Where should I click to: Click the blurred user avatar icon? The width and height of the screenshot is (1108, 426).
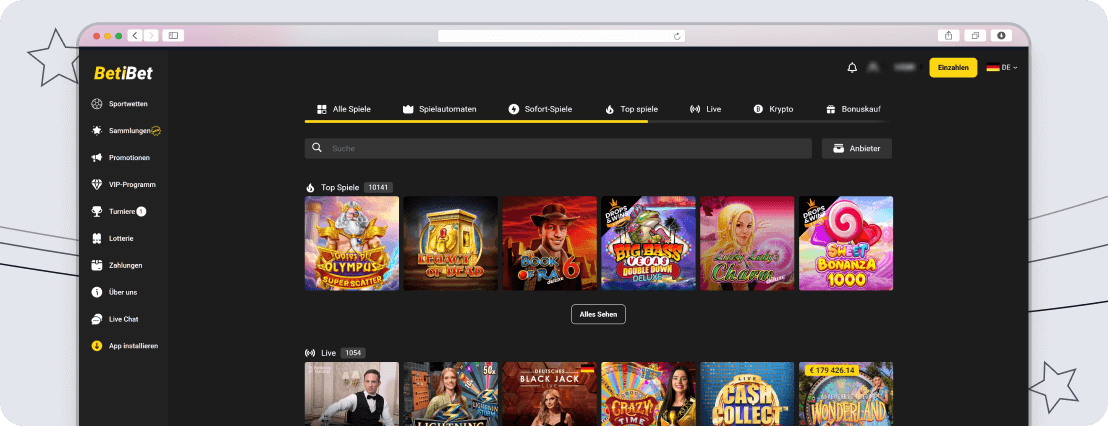pos(873,67)
